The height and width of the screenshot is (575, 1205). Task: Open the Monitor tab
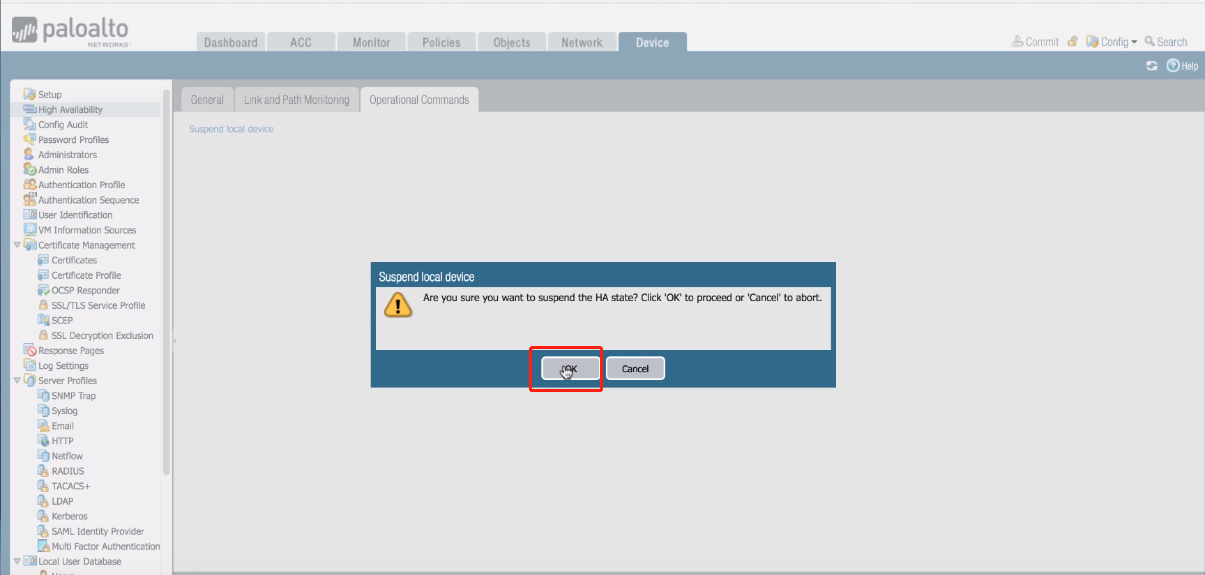tap(371, 42)
